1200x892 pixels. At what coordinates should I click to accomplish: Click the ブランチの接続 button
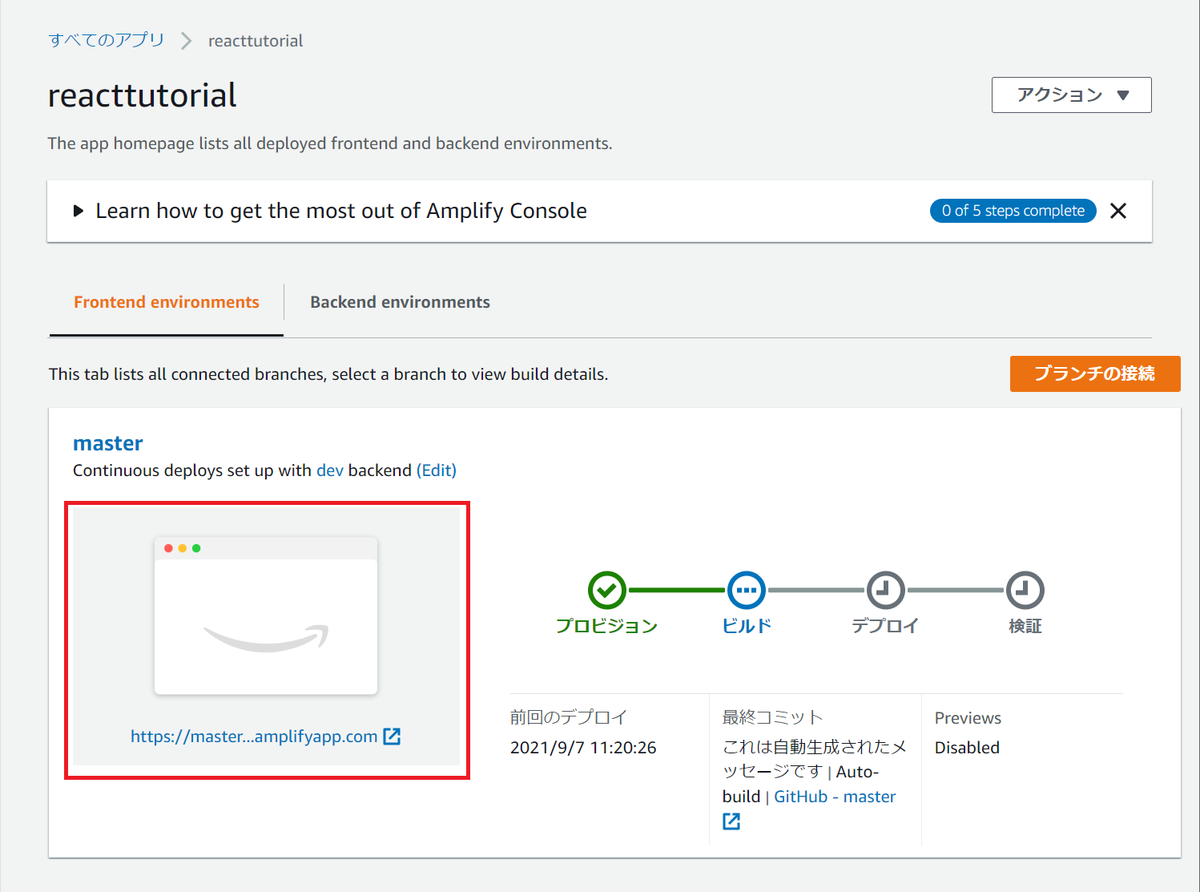1095,373
